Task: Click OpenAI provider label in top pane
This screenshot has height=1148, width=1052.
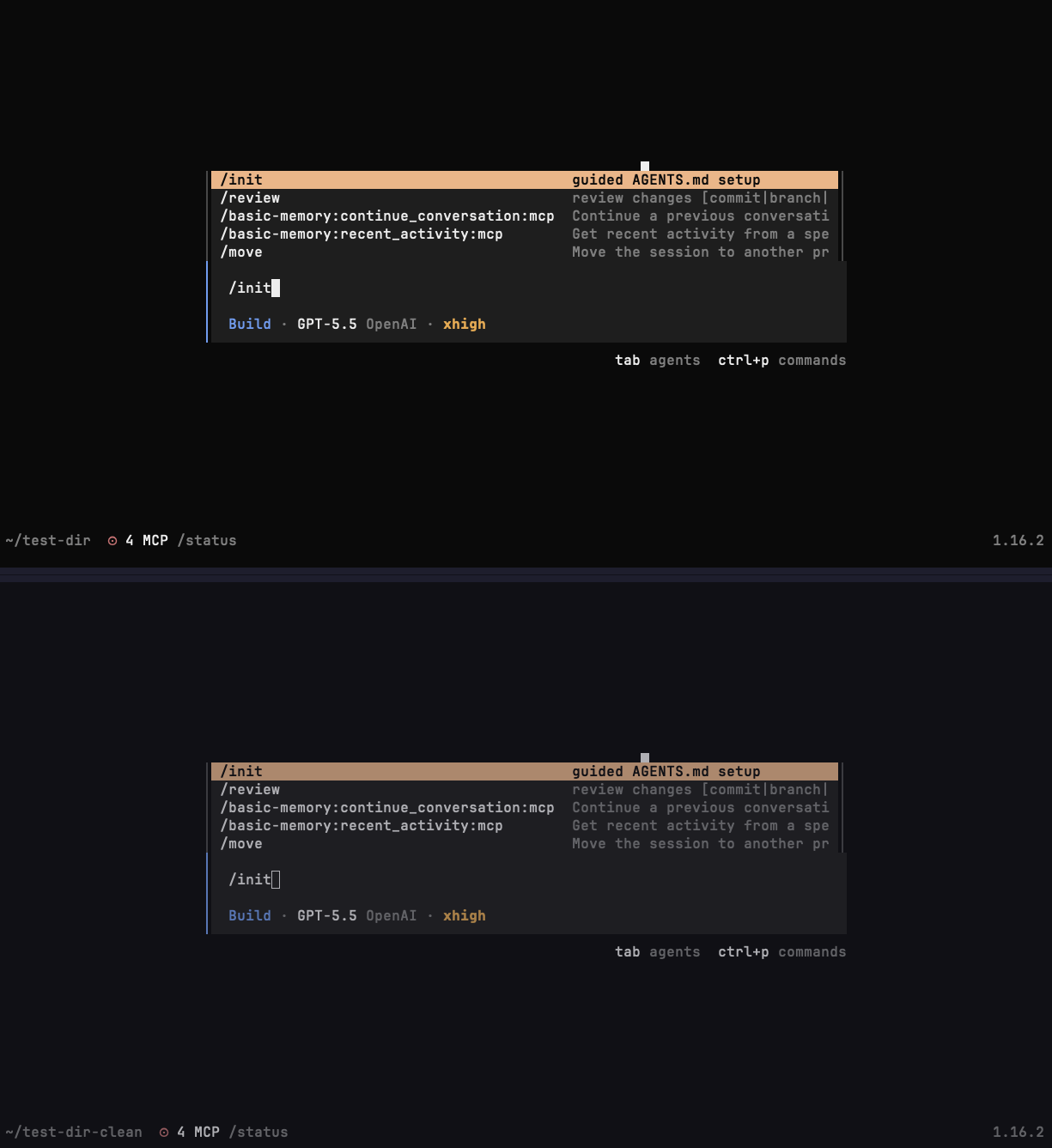Action: click(x=392, y=324)
